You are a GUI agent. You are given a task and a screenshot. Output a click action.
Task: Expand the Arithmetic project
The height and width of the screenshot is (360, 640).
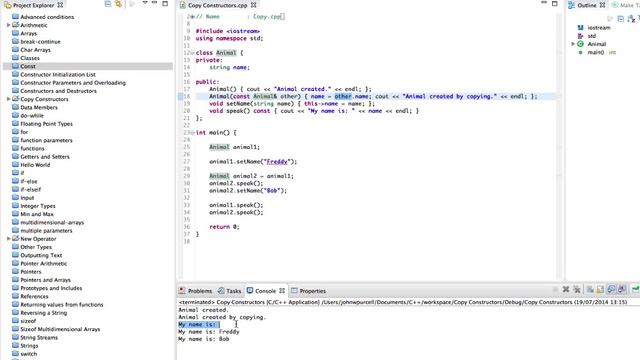[x=8, y=25]
